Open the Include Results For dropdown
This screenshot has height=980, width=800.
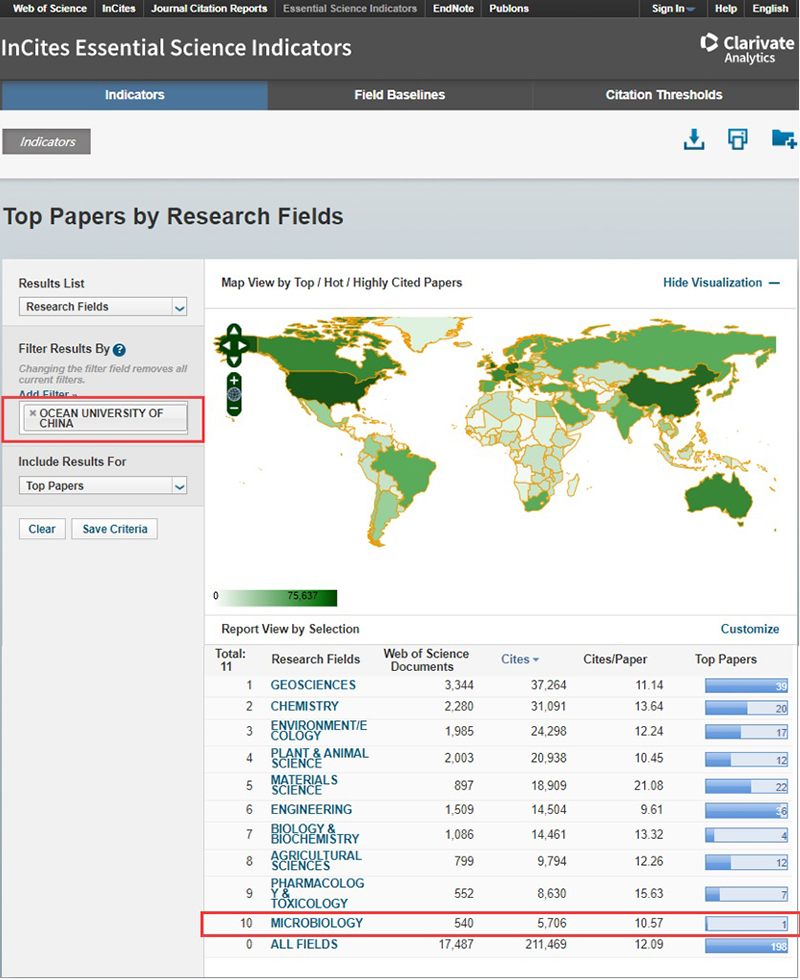103,486
